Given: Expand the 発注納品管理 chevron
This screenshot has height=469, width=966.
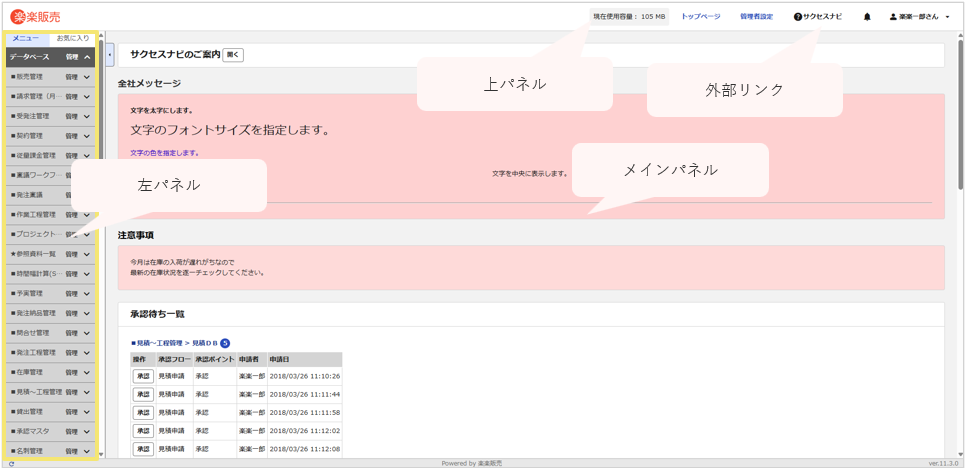Looking at the screenshot, I should [x=86, y=313].
